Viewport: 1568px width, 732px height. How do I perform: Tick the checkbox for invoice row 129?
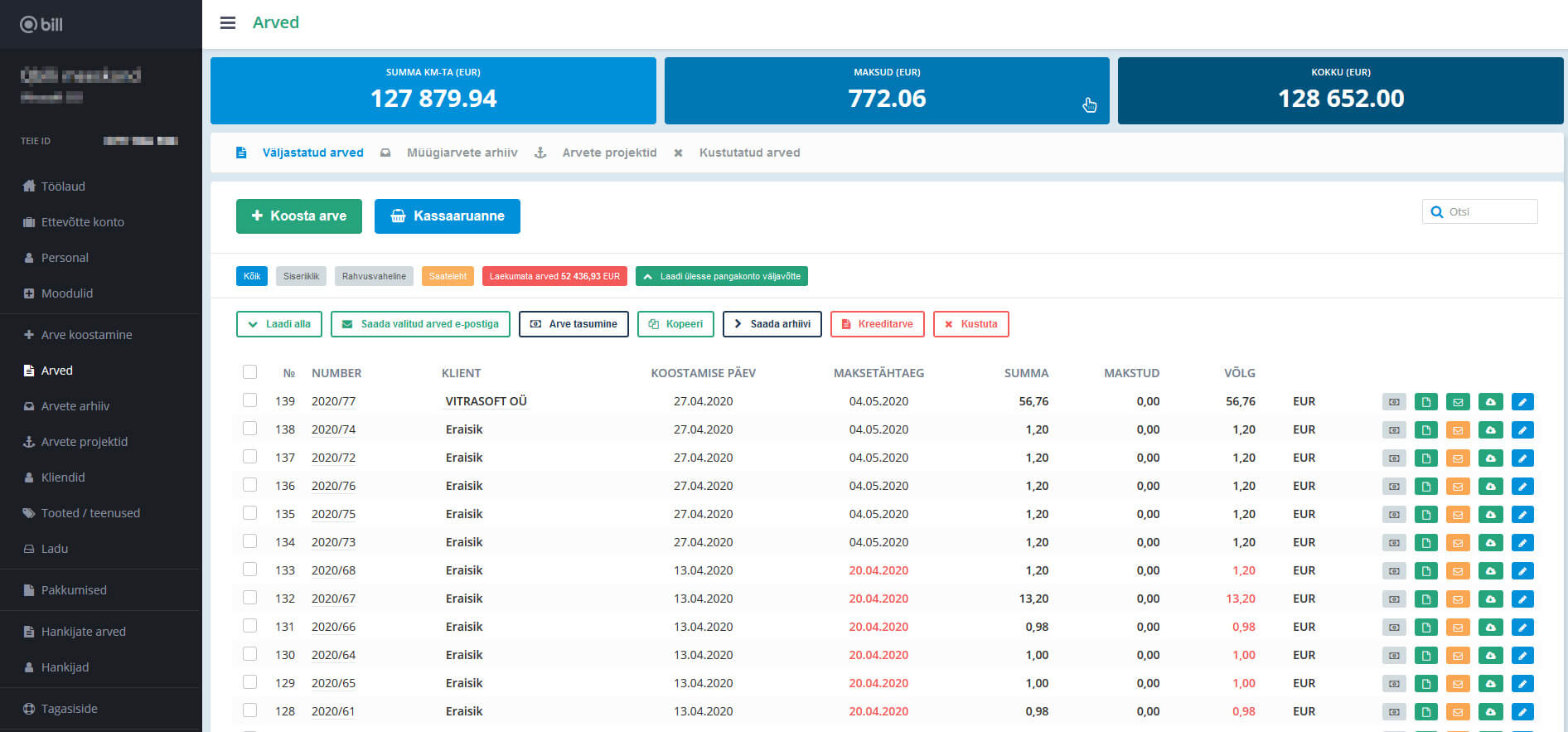(x=249, y=682)
